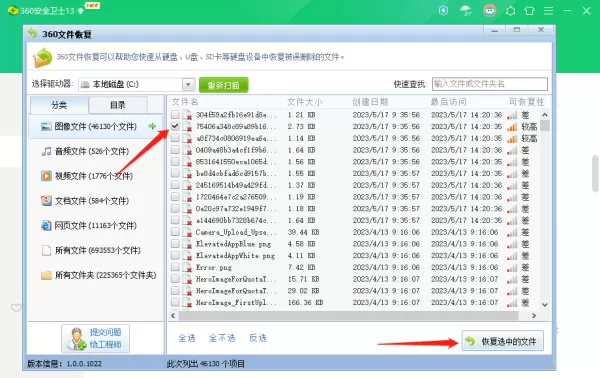Viewport: 600px width, 378px height.
Task: Click the web page category icon
Action: 46,225
